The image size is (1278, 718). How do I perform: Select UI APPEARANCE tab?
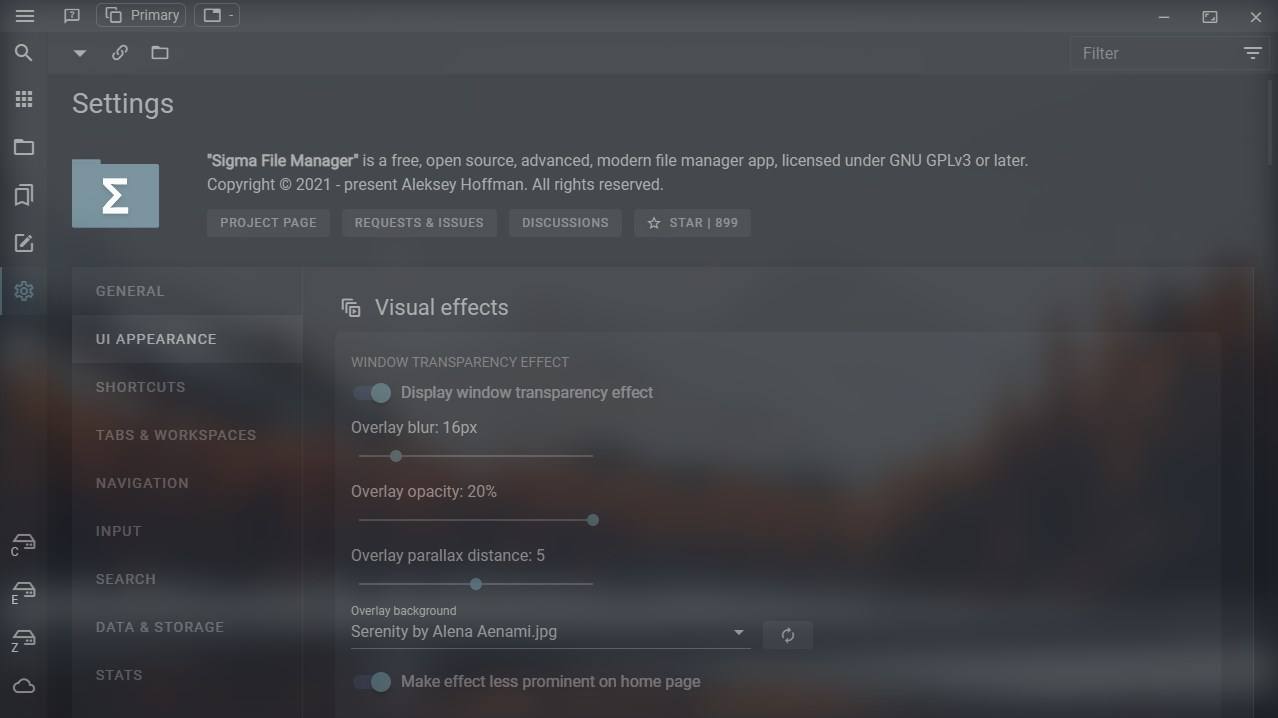tap(187, 339)
